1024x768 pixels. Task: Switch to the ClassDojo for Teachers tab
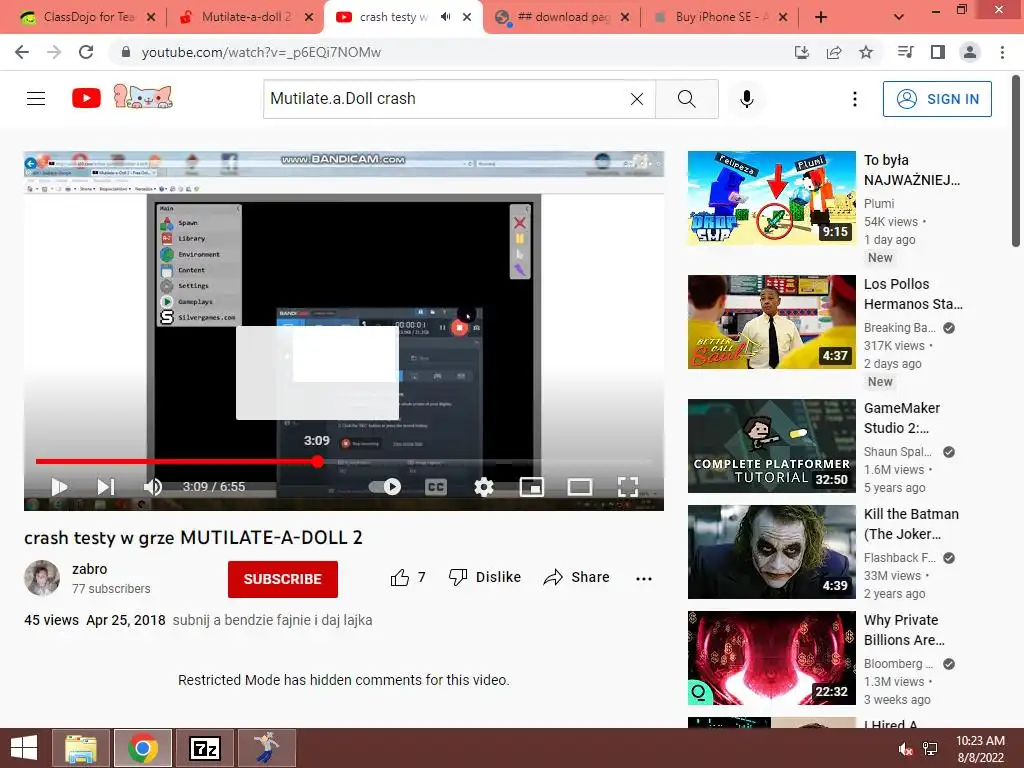(x=88, y=17)
